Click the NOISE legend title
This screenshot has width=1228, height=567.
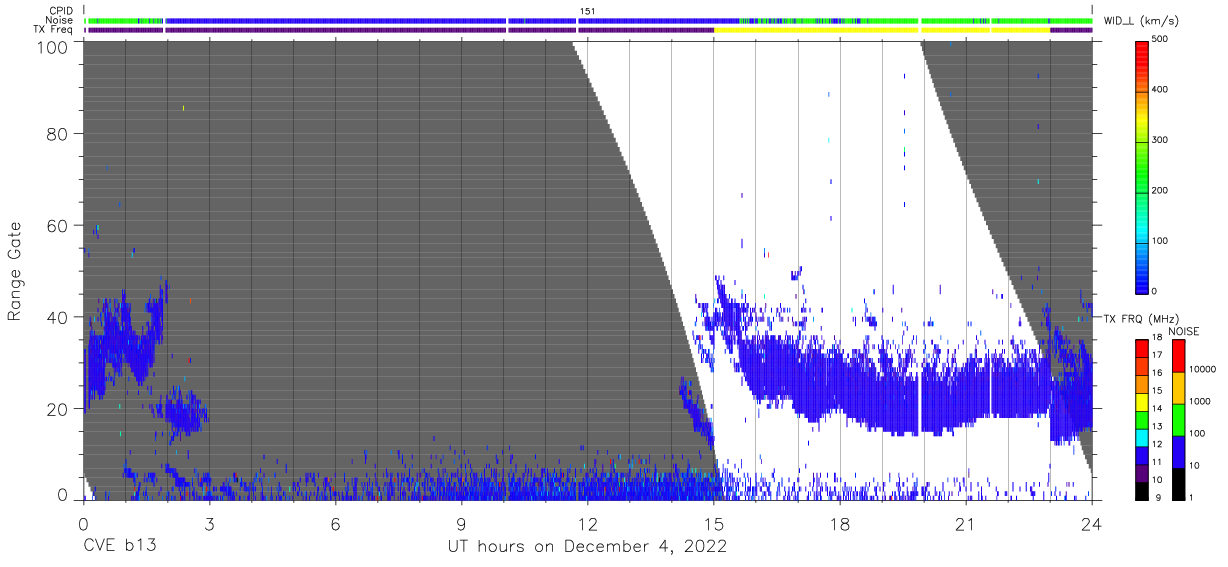pos(1183,330)
